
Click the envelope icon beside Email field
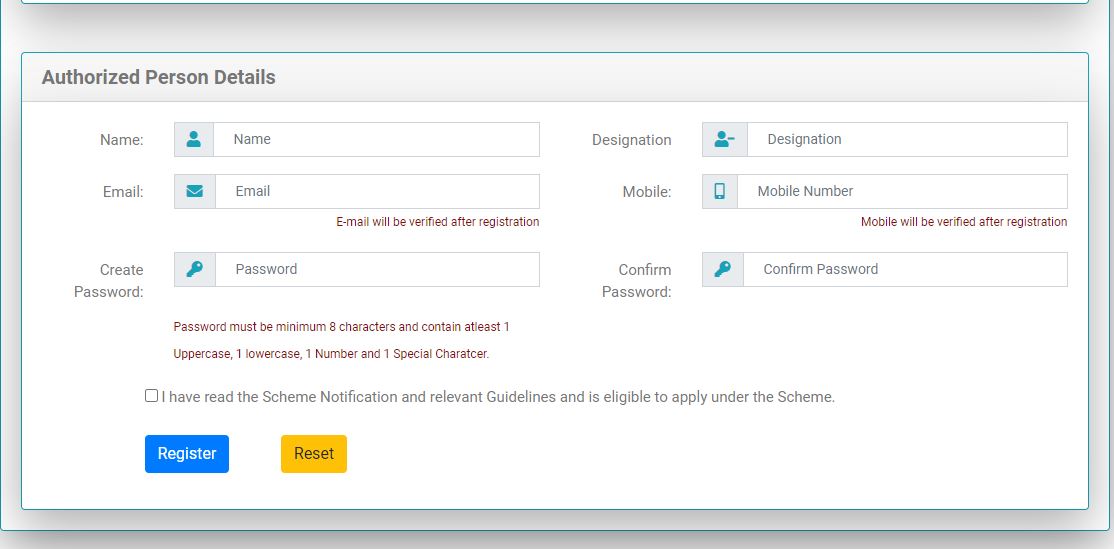point(195,191)
